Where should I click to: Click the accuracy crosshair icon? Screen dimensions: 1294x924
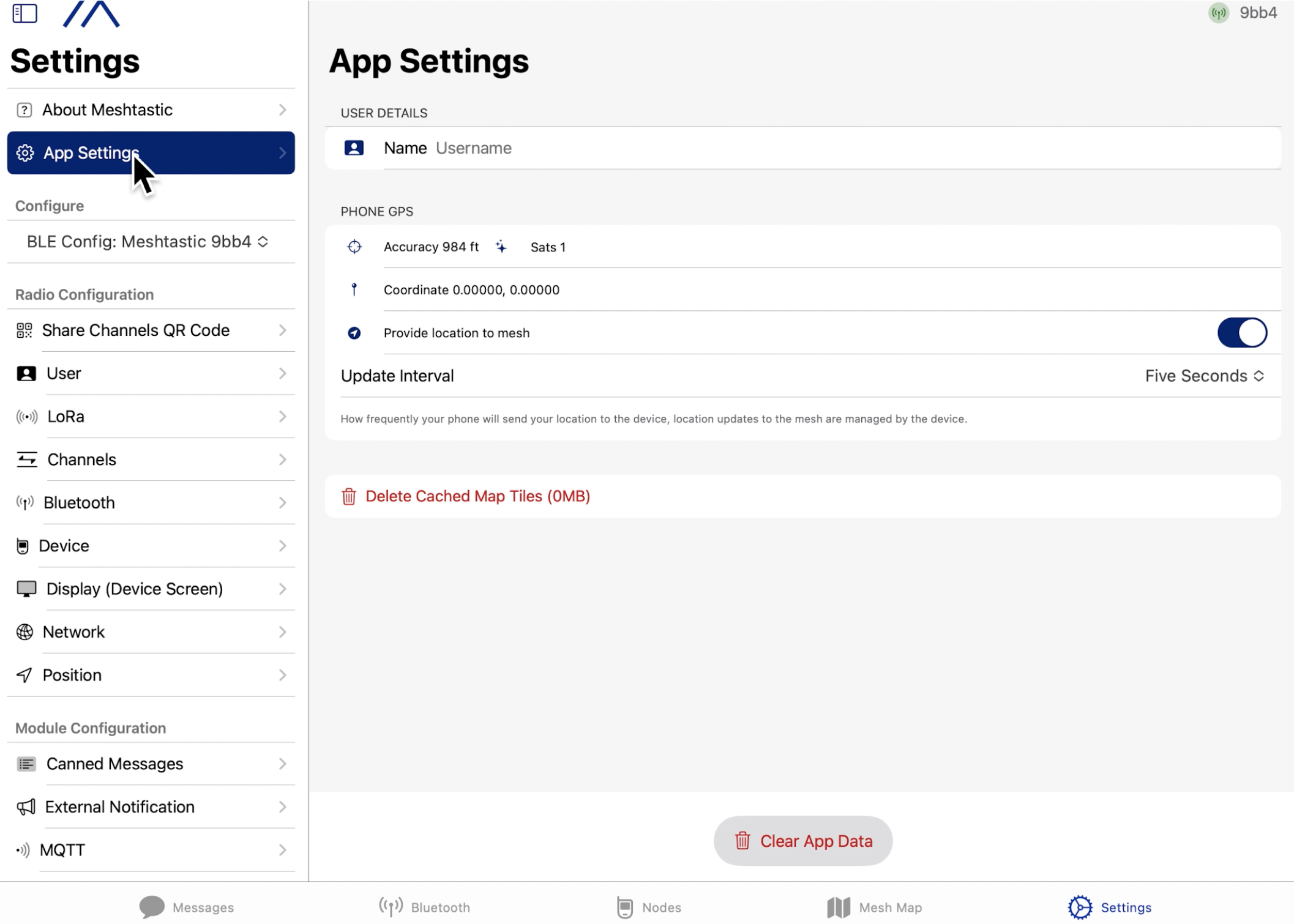click(354, 247)
